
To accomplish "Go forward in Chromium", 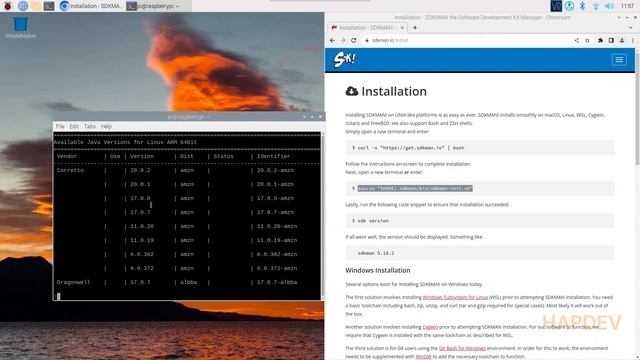I will pos(343,40).
